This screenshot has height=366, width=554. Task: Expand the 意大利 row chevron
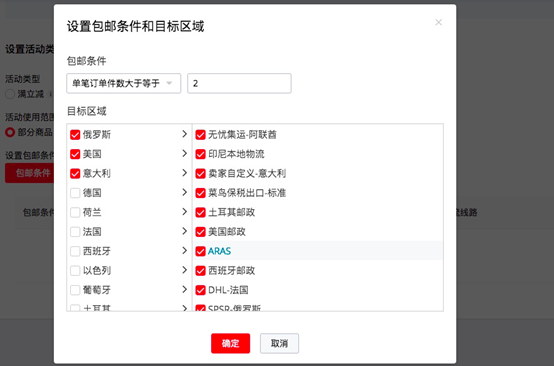(x=184, y=173)
